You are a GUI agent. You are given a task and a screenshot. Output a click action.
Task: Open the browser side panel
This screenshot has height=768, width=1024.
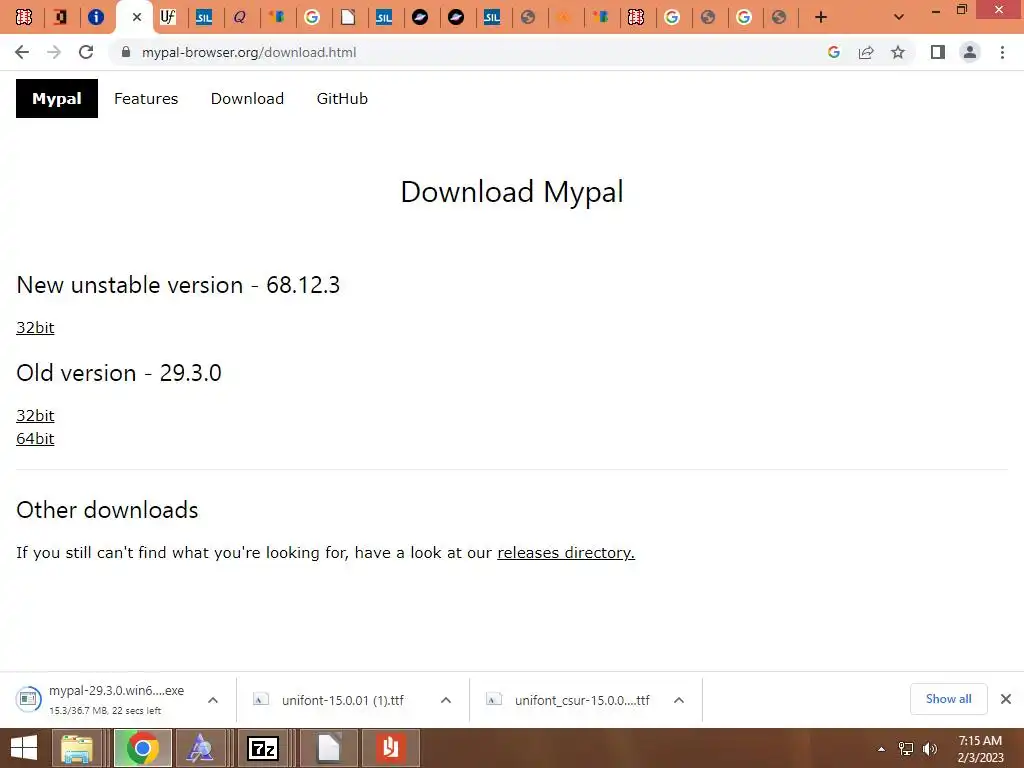tap(938, 52)
